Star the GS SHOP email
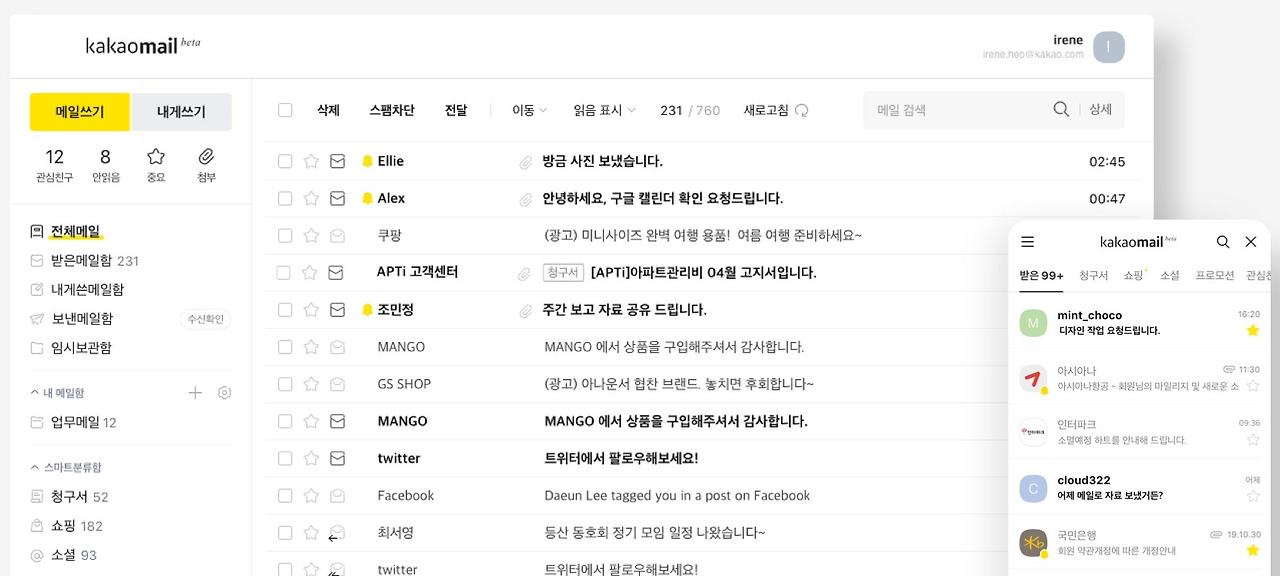Viewport: 1280px width, 576px height. [311, 384]
